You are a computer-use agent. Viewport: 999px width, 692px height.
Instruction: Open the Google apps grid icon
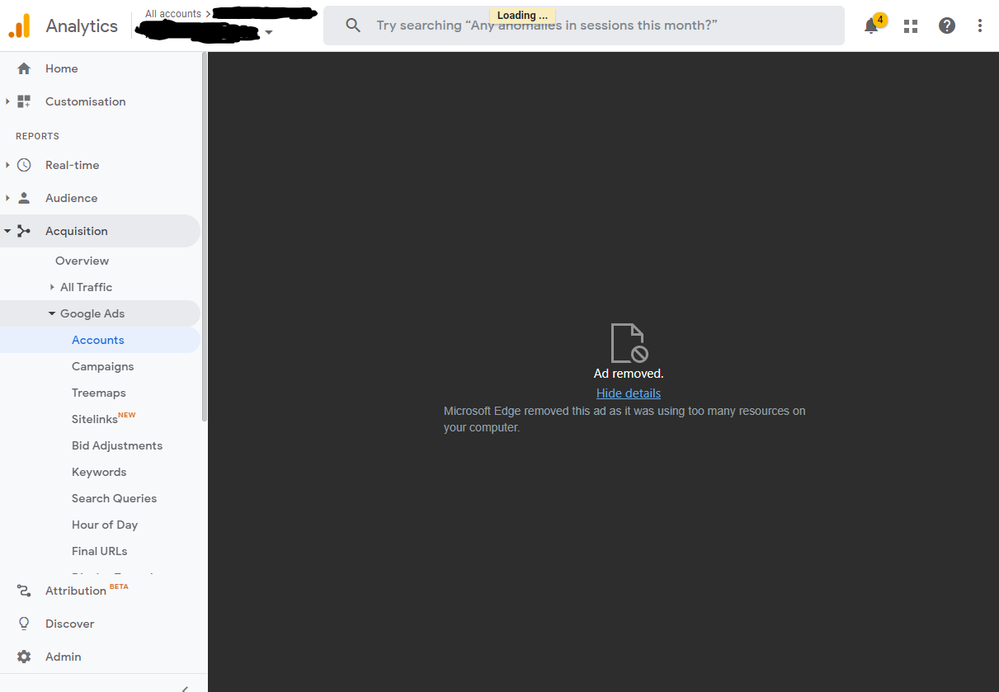(x=910, y=25)
